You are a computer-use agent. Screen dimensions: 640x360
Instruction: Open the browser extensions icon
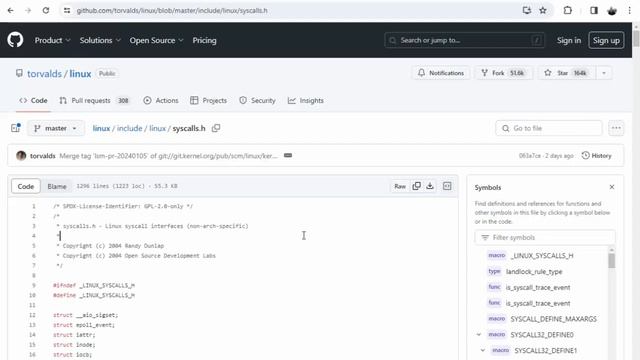tap(567, 11)
